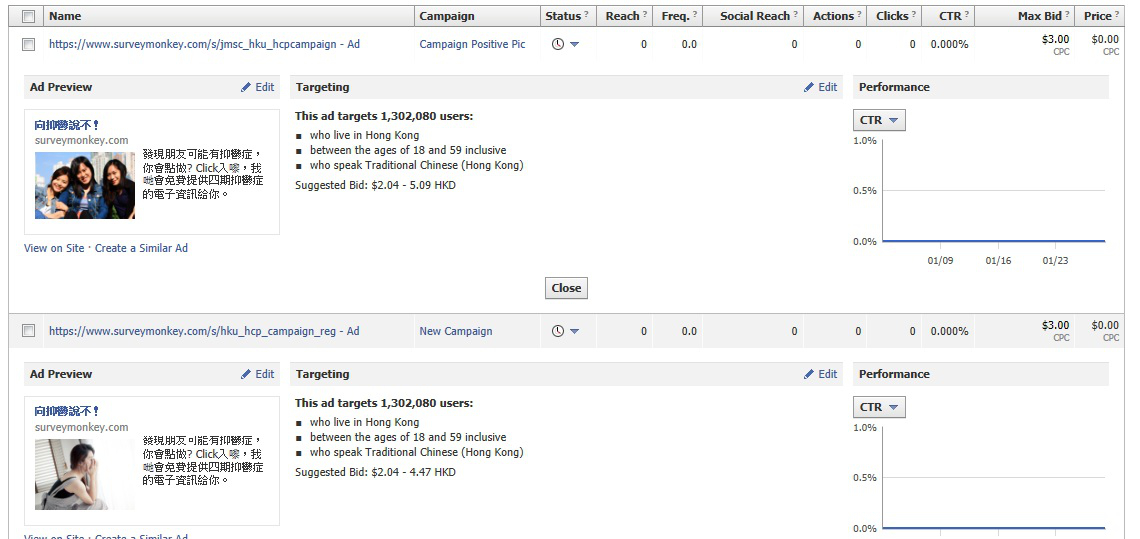Click pencil icon in second Ad Preview header
This screenshot has height=539, width=1140.
click(246, 375)
